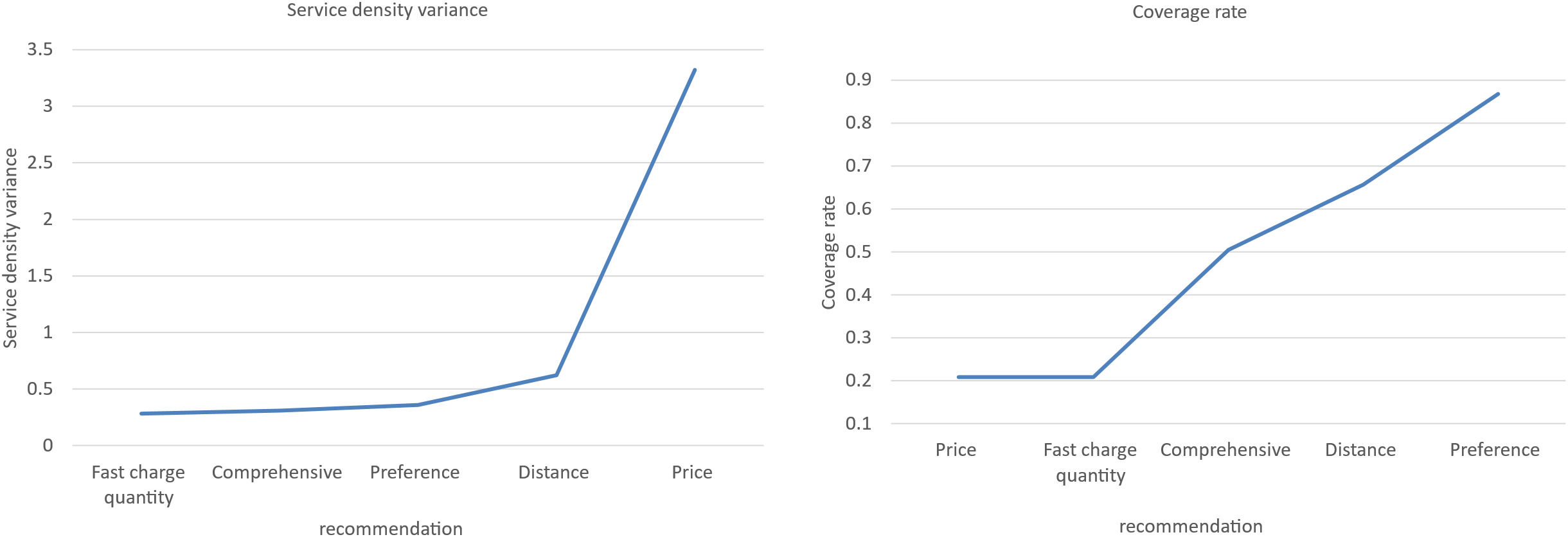Click the "Service density variance" chart title
This screenshot has height=537, width=1568.
tap(387, 10)
